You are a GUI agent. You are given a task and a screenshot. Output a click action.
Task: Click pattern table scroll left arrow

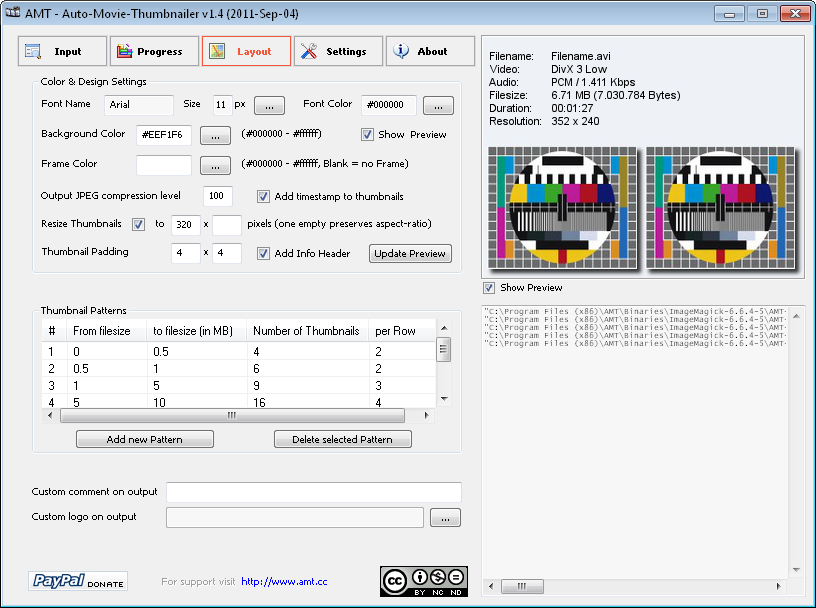click(x=50, y=415)
